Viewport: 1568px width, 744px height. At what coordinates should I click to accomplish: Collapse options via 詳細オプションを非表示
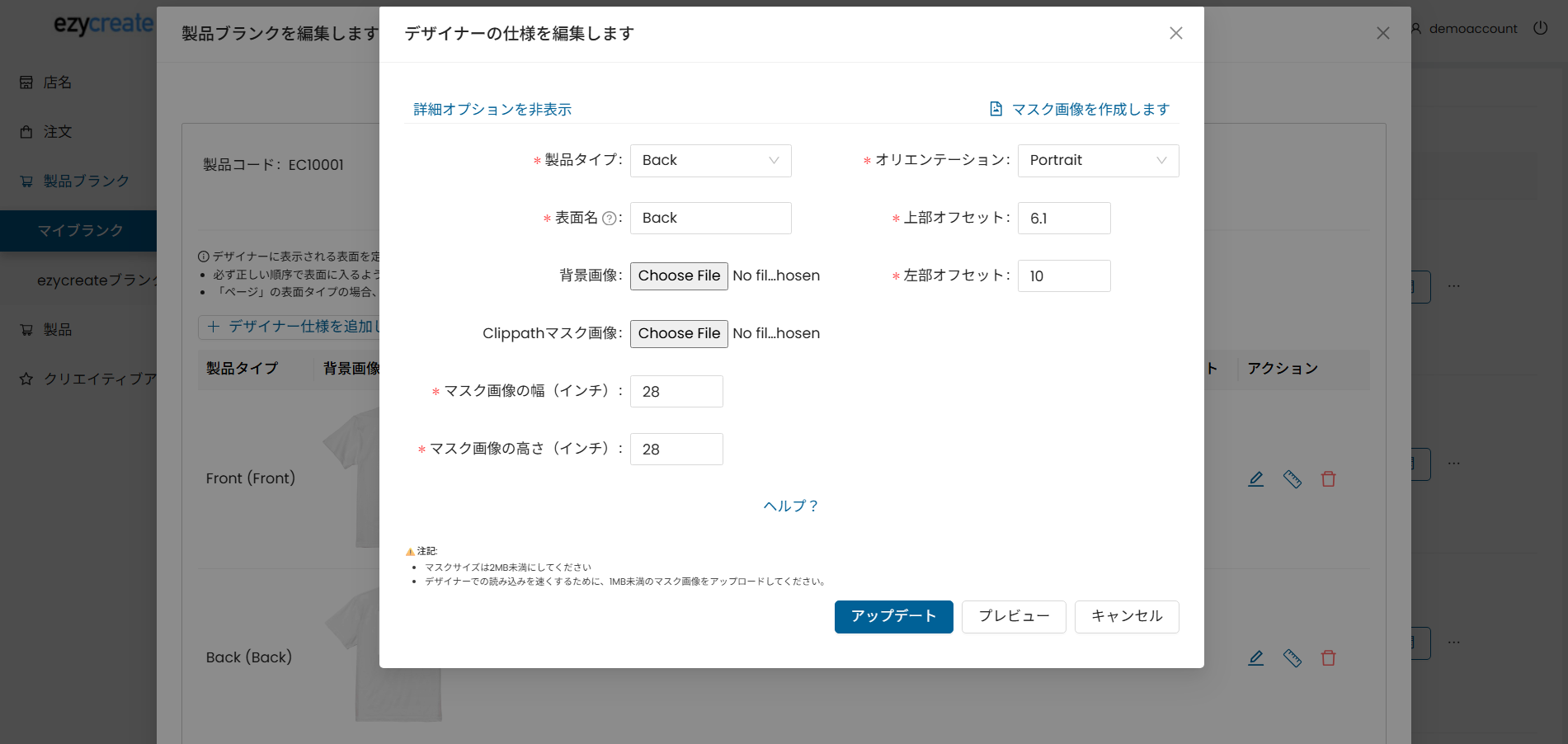point(492,109)
